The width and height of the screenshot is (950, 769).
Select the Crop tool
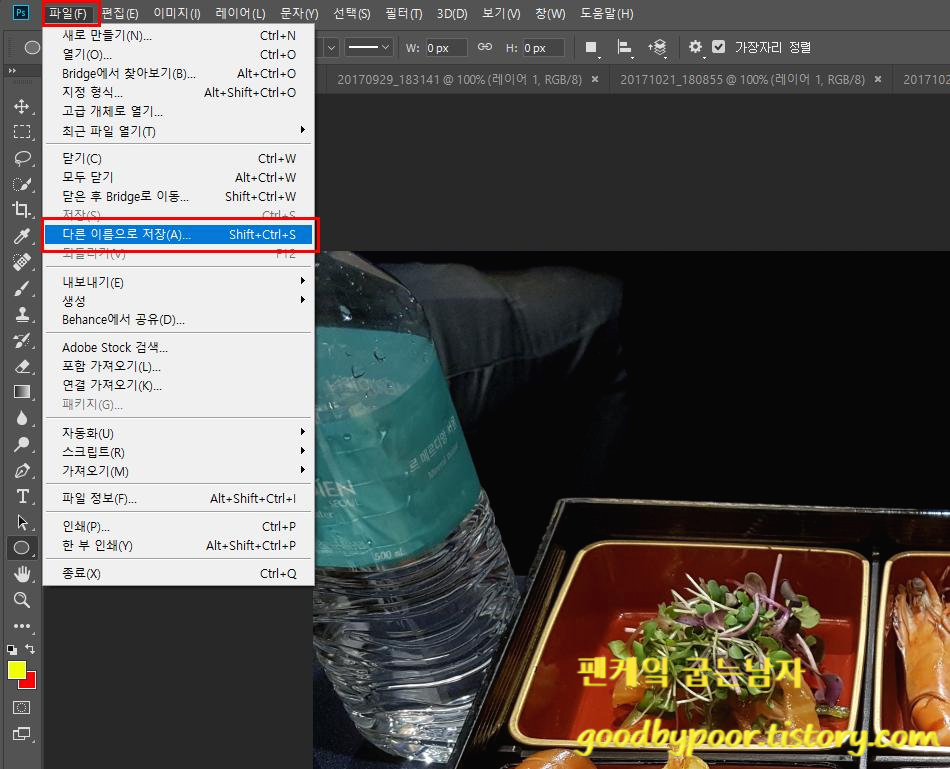[22, 210]
